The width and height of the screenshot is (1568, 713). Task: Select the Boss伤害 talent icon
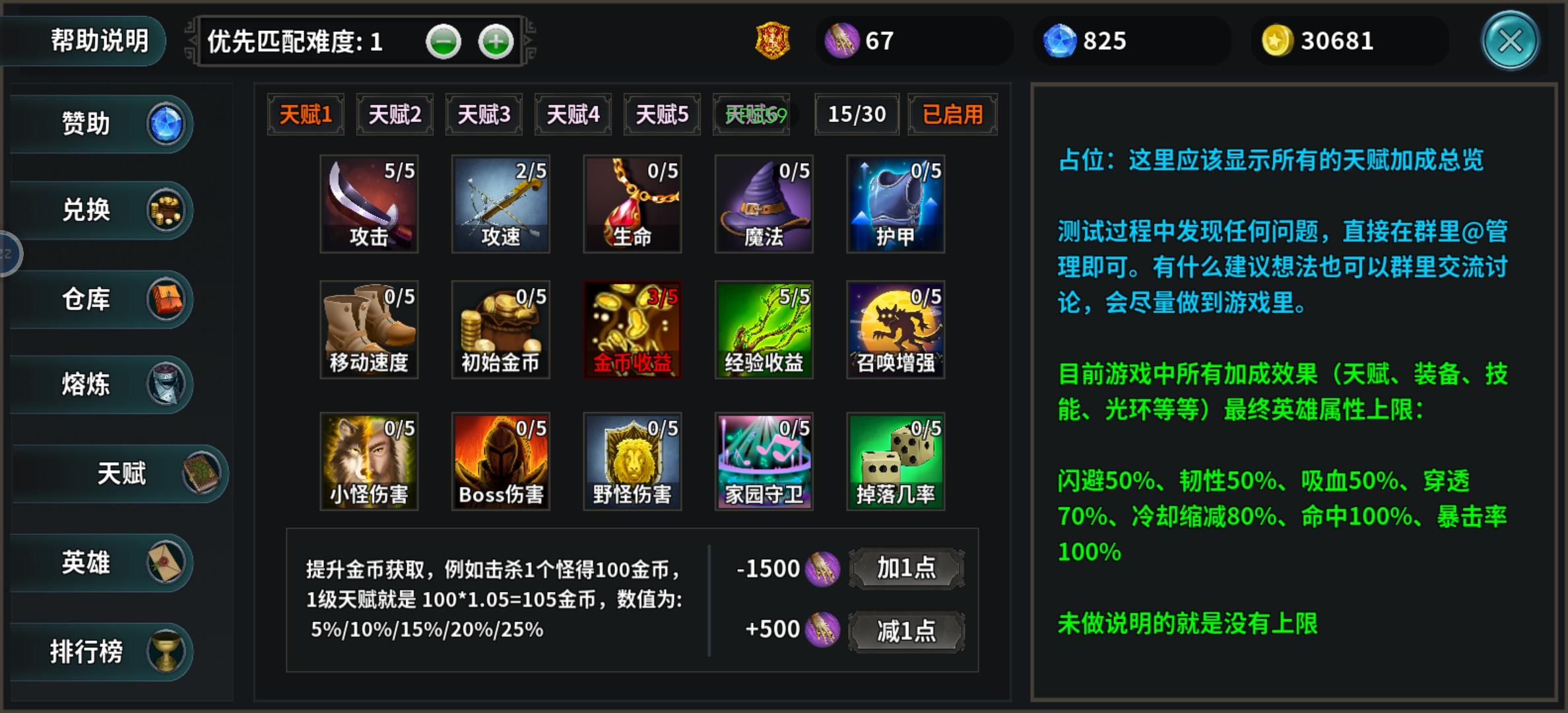pyautogui.click(x=500, y=461)
